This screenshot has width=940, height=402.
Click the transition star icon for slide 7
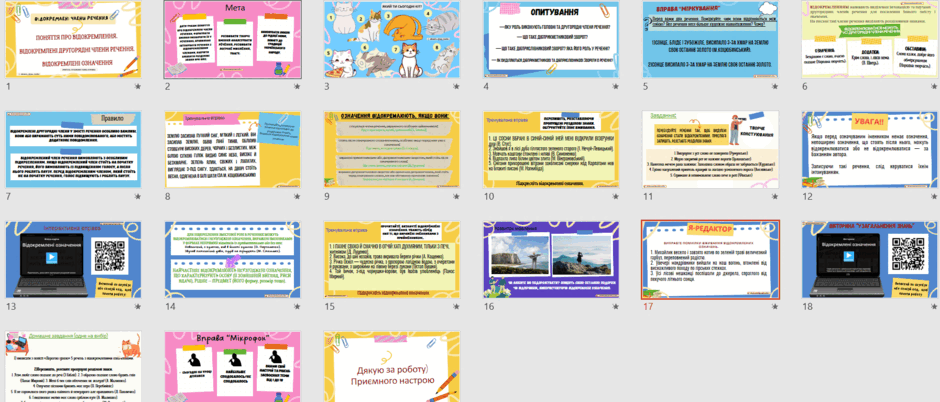(138, 197)
